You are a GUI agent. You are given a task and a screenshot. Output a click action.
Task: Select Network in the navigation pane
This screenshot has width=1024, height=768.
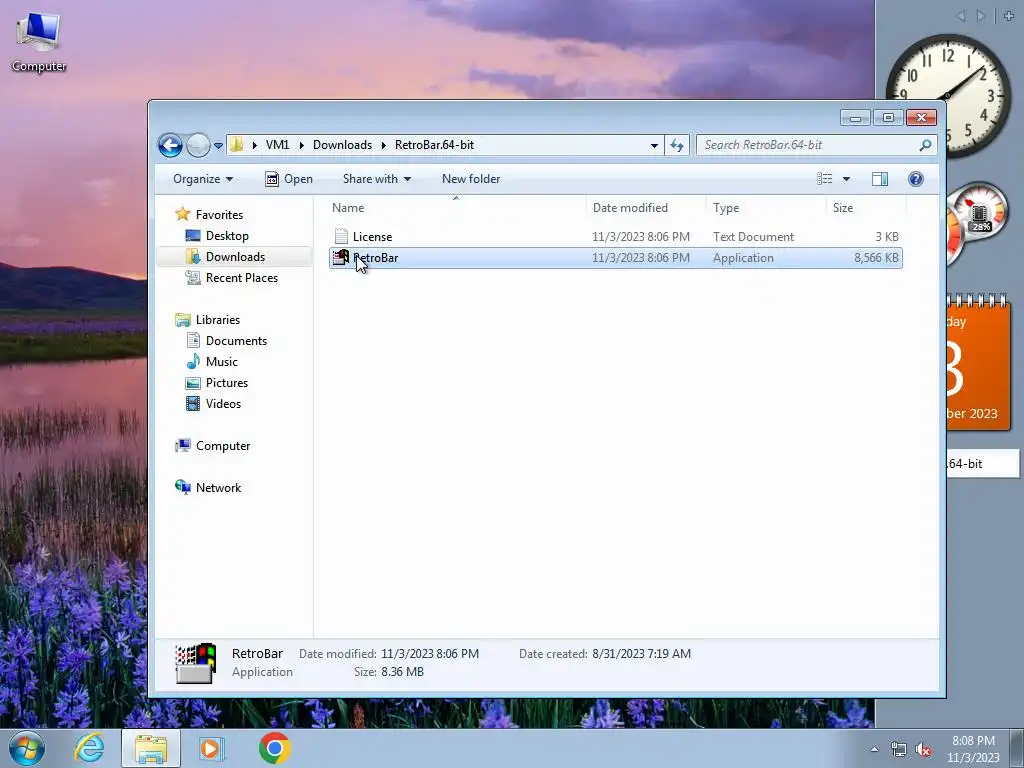(218, 487)
